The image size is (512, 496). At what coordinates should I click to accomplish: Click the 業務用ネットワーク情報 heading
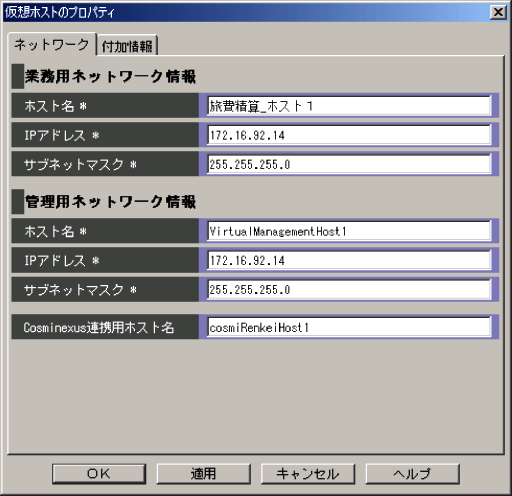(x=110, y=76)
